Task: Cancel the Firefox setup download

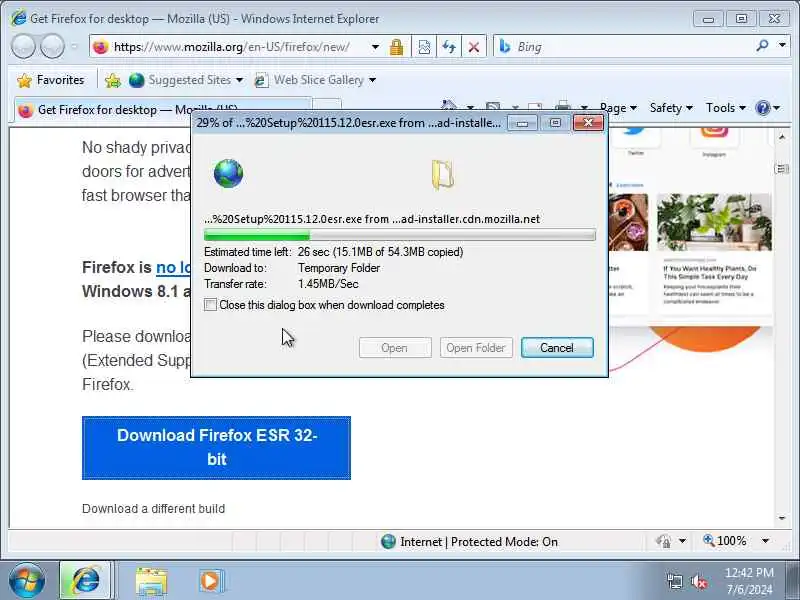Action: 557,348
